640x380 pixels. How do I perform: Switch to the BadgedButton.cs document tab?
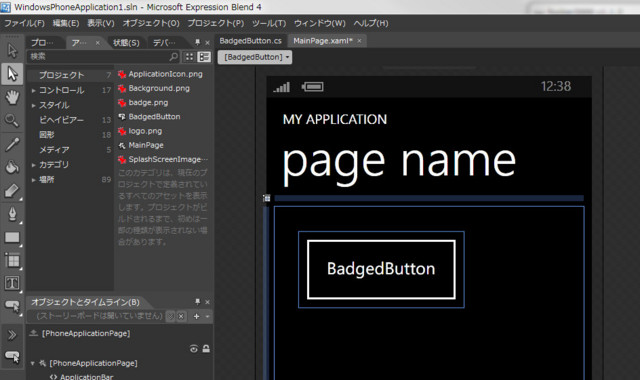point(251,41)
